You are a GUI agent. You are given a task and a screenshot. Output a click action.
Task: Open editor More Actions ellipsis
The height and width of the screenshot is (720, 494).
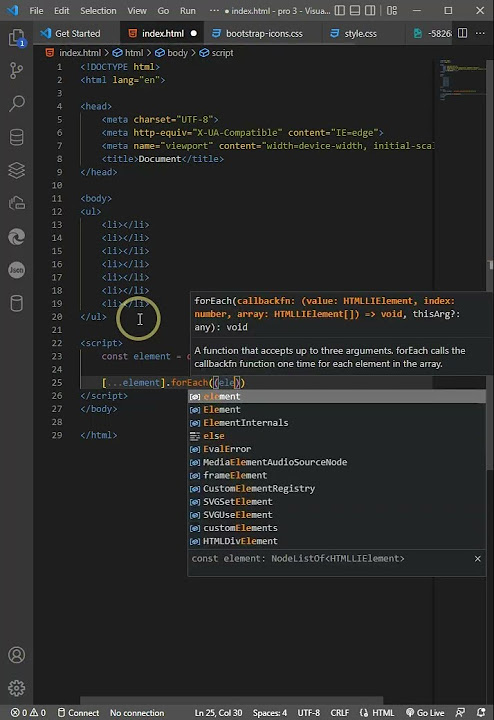point(480,33)
